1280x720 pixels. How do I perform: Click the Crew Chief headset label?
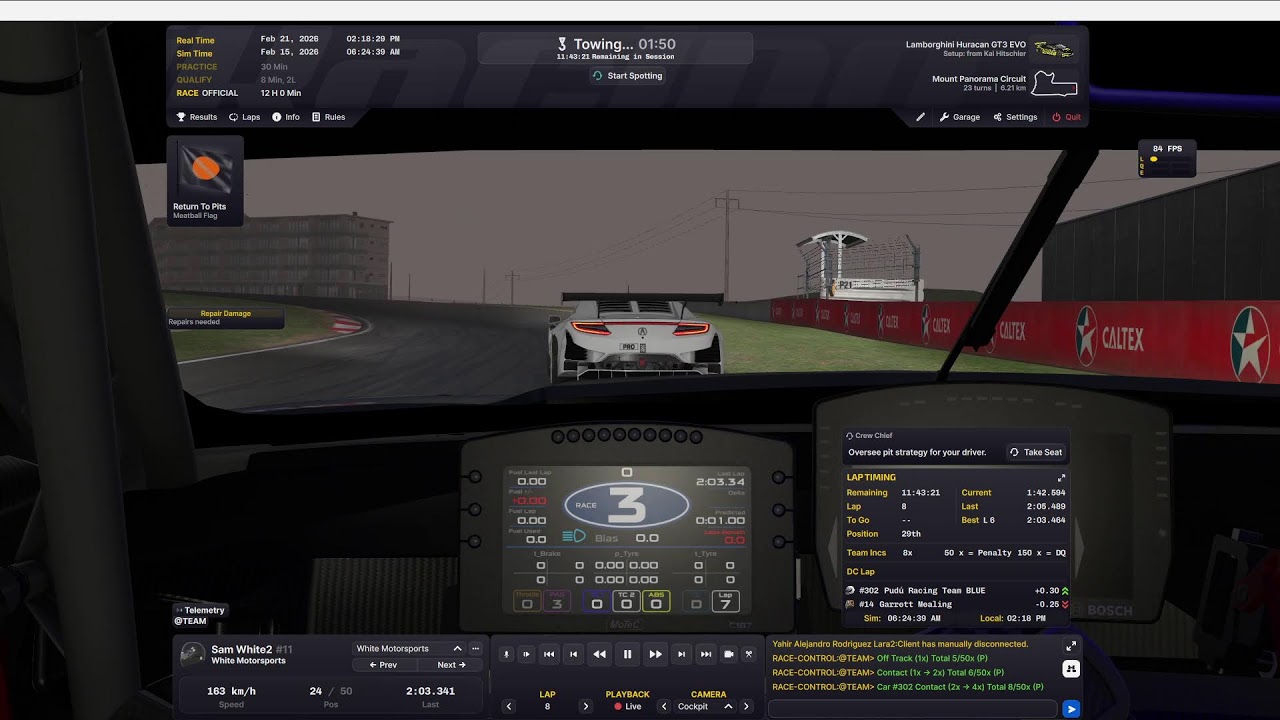(868, 436)
